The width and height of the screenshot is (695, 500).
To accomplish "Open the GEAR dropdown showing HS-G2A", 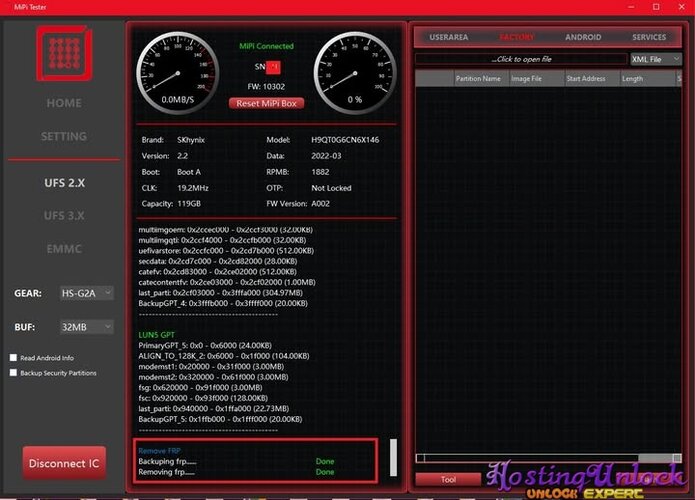I will coord(86,293).
